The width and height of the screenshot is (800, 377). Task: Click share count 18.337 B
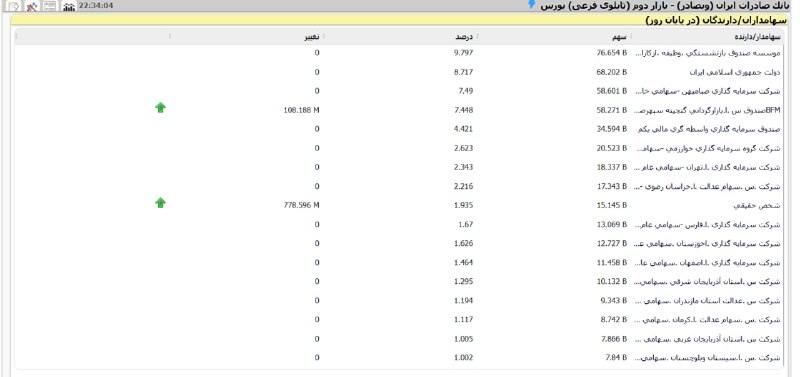[x=612, y=167]
